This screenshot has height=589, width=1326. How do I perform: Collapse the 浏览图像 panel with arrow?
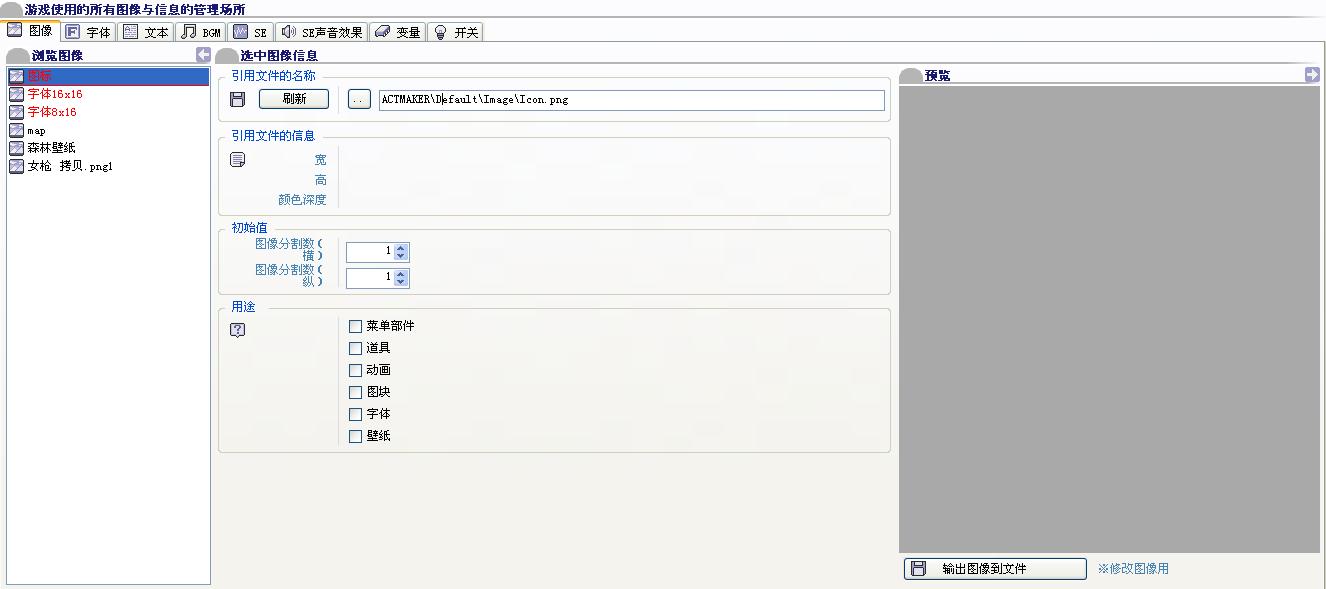coord(203,55)
